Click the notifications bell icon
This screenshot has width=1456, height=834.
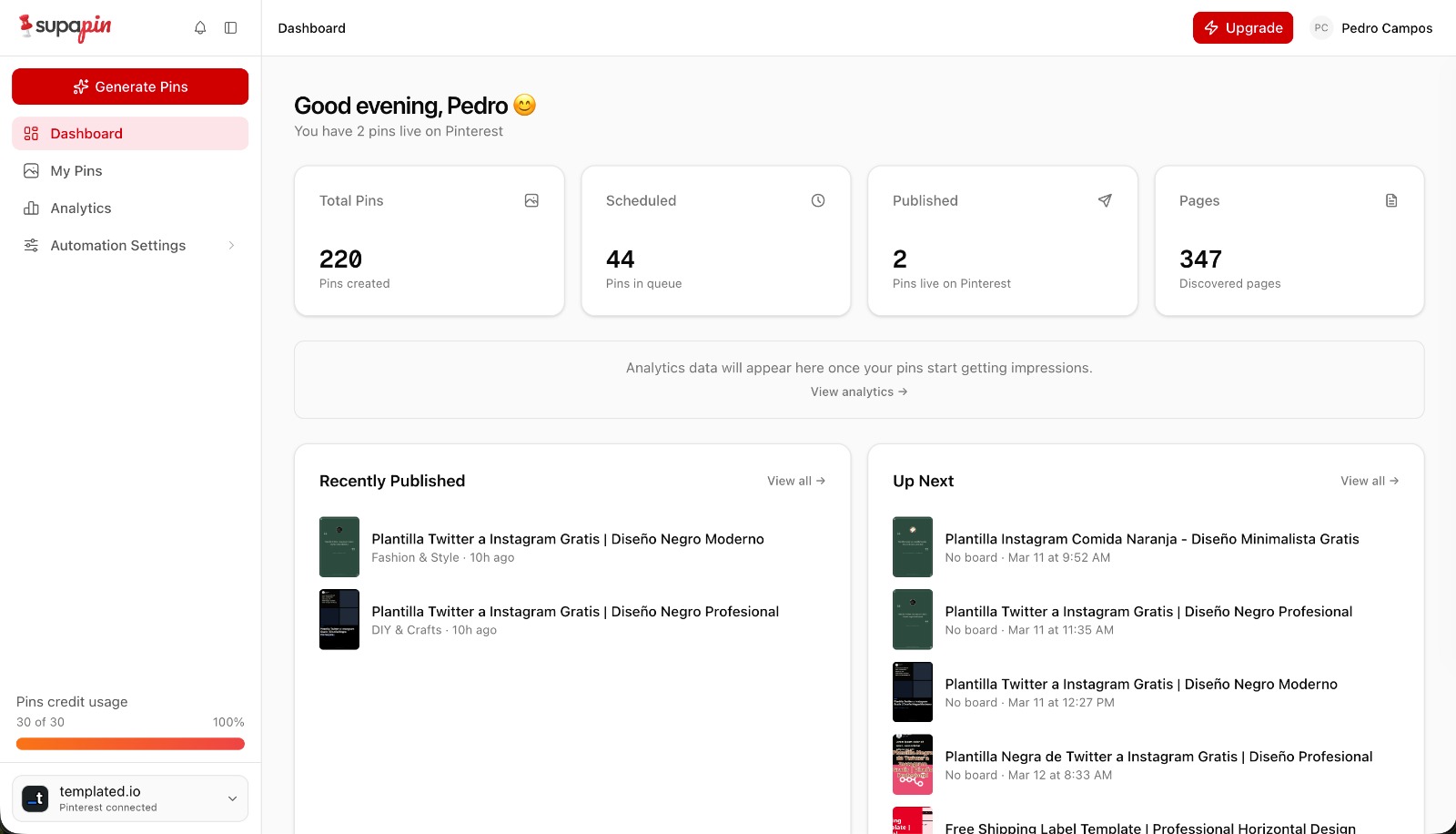pos(200,28)
